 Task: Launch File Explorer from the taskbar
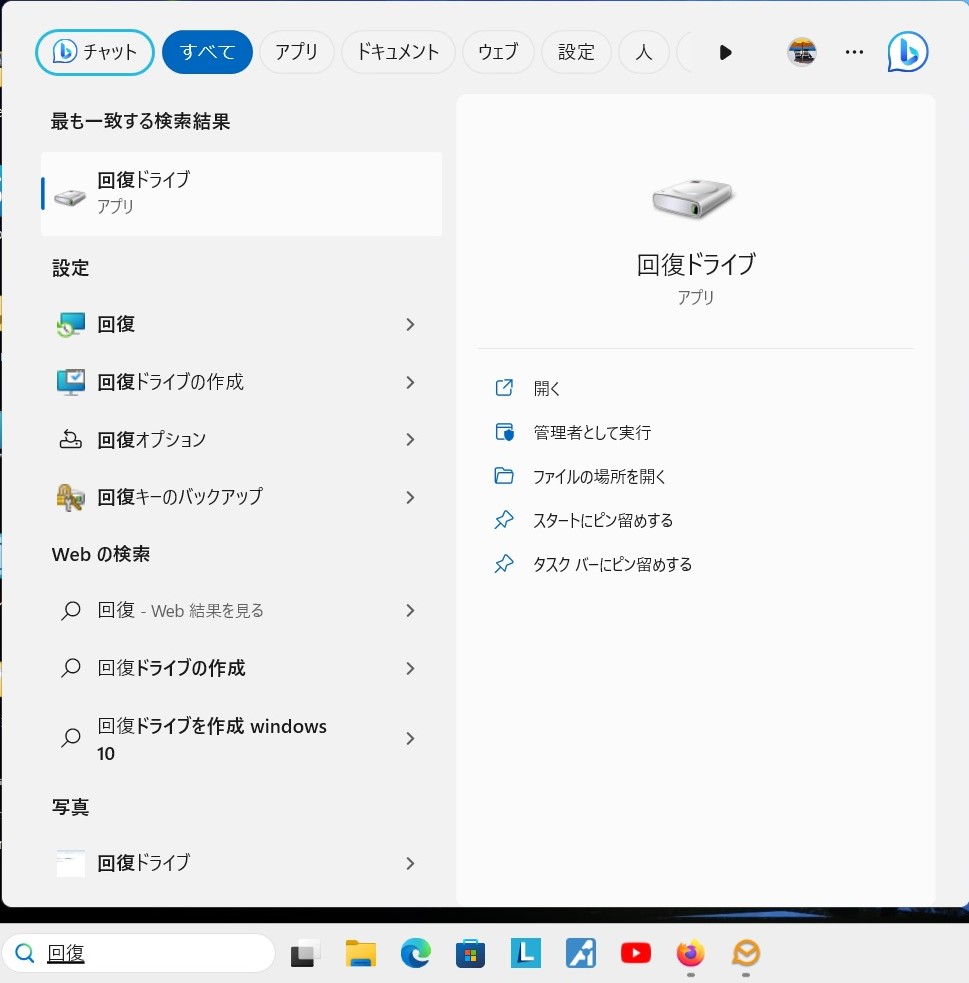361,954
